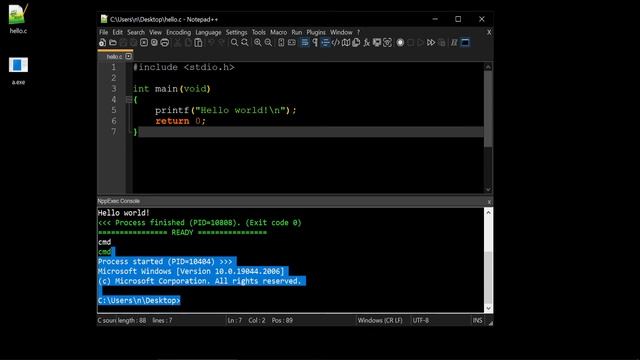Click the console scrollbar down arrow

(488, 309)
